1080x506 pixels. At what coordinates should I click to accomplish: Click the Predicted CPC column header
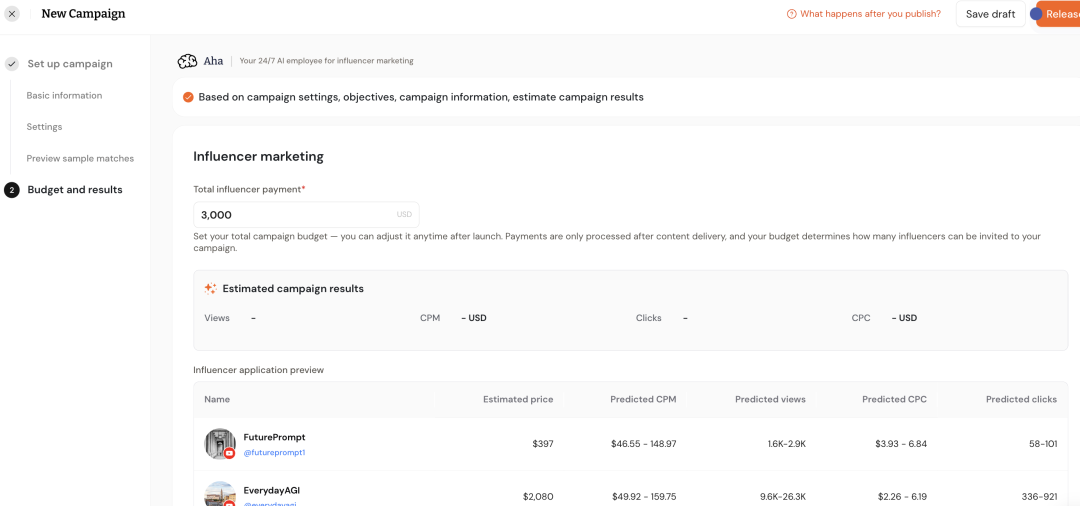894,399
